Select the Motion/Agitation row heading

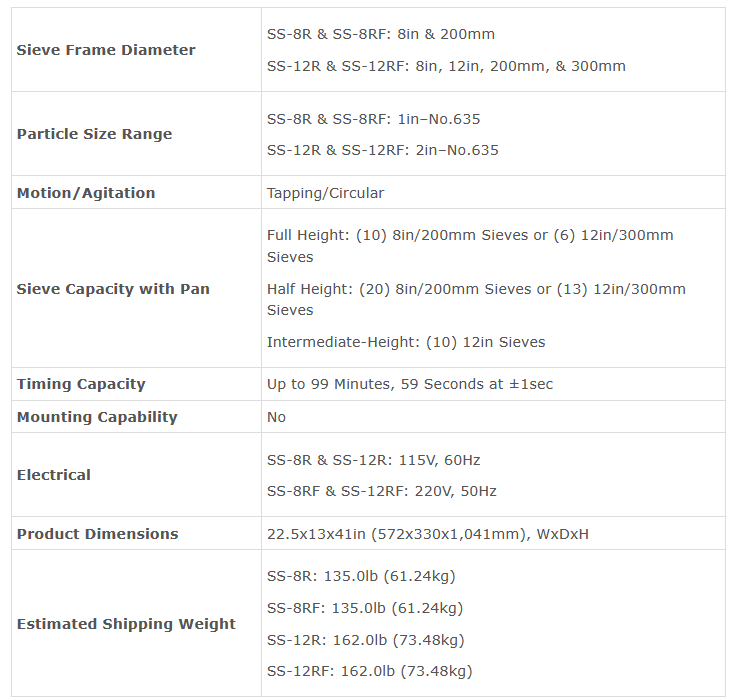point(86,193)
